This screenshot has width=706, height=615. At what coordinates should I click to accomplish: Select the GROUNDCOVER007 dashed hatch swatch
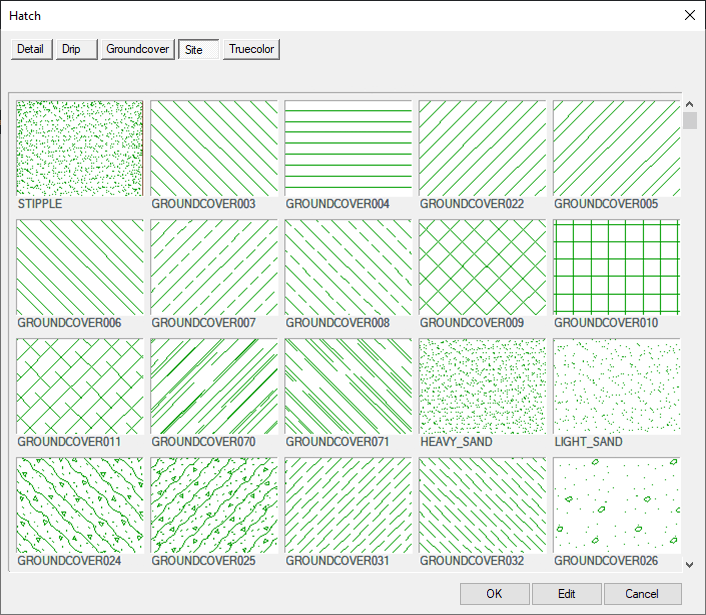214,267
